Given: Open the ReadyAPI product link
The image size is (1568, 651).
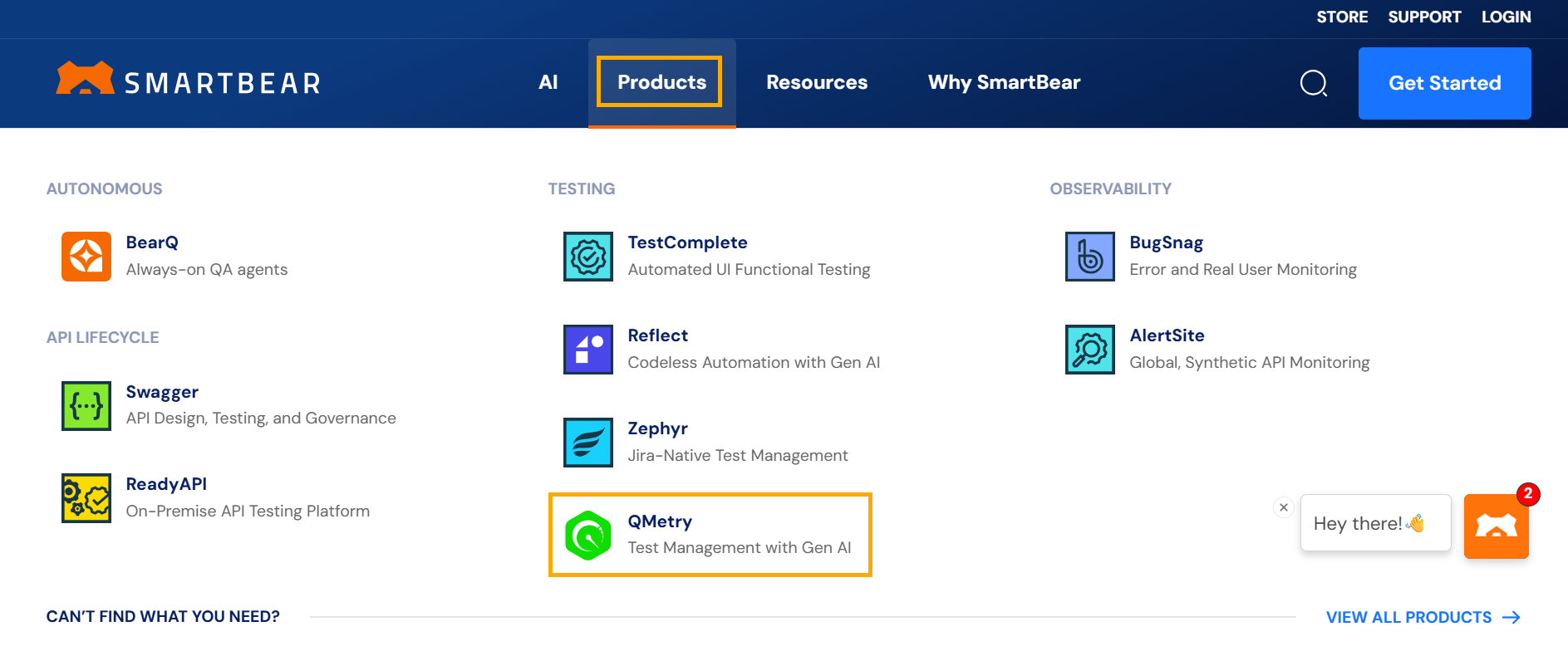Looking at the screenshot, I should pos(166,484).
